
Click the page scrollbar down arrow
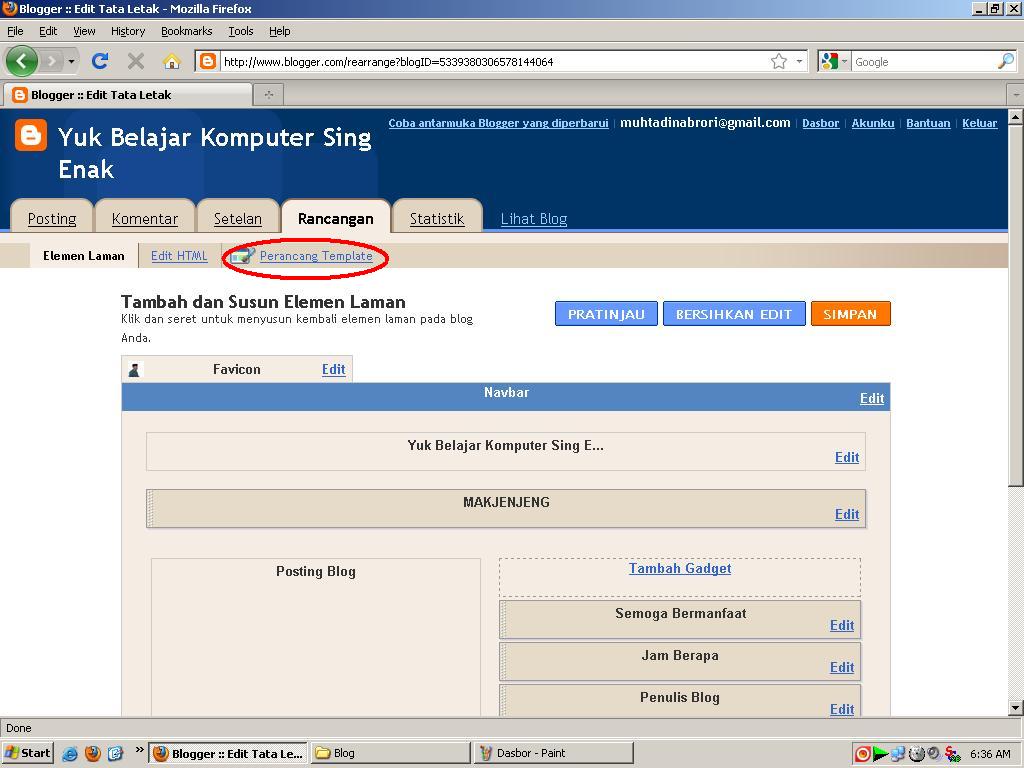(x=1015, y=707)
